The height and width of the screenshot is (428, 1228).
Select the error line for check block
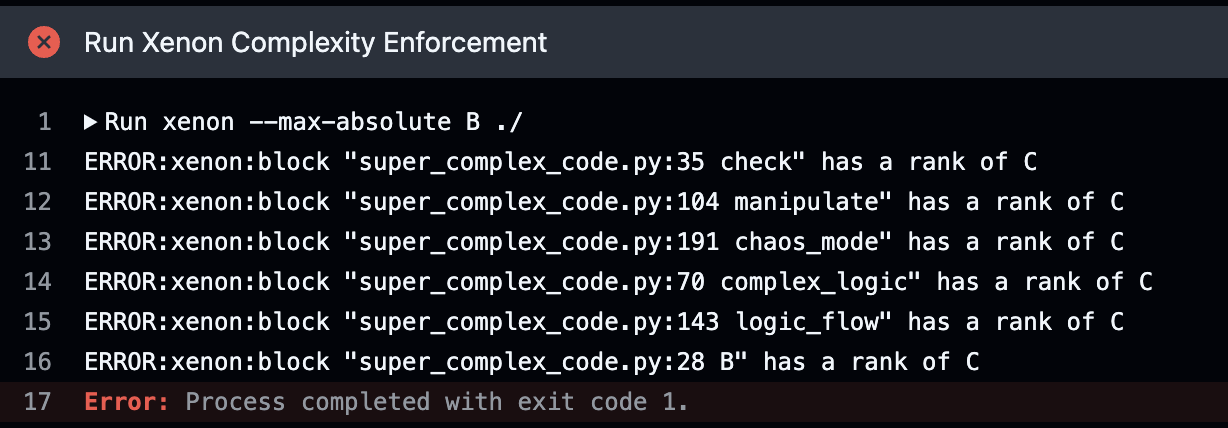tap(588, 162)
